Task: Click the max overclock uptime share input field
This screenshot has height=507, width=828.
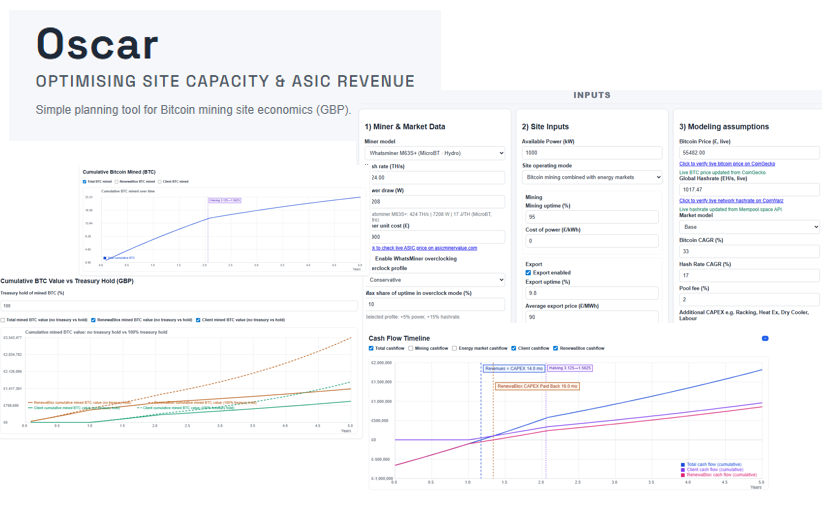Action: [436, 304]
